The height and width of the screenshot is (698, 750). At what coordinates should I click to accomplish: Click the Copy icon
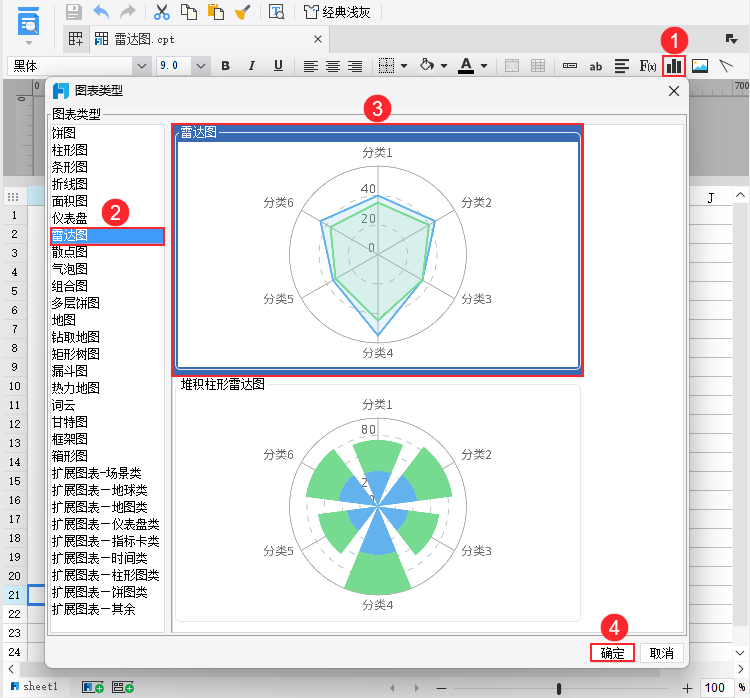point(188,11)
